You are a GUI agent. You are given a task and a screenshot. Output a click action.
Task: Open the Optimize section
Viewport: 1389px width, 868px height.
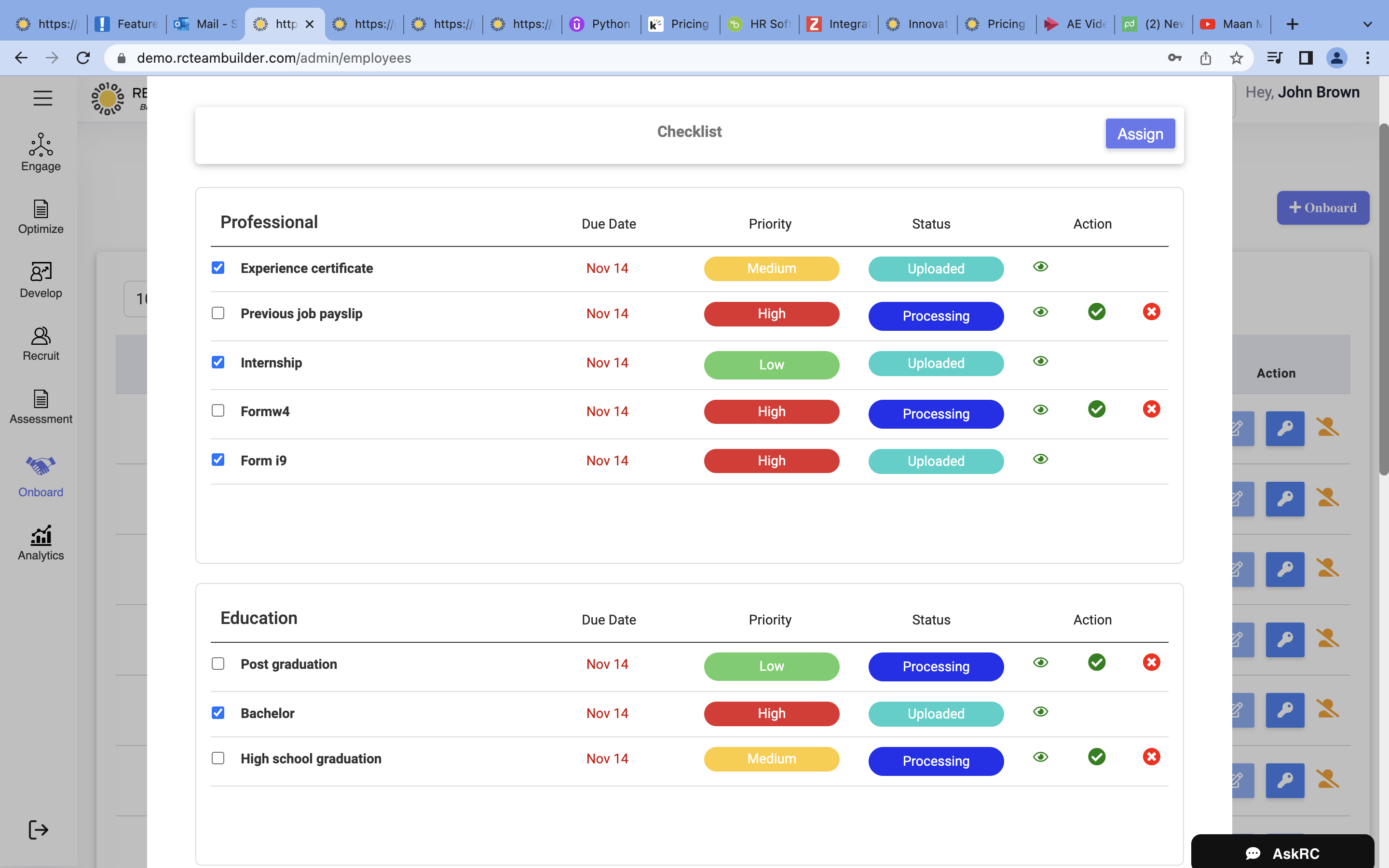point(41,217)
